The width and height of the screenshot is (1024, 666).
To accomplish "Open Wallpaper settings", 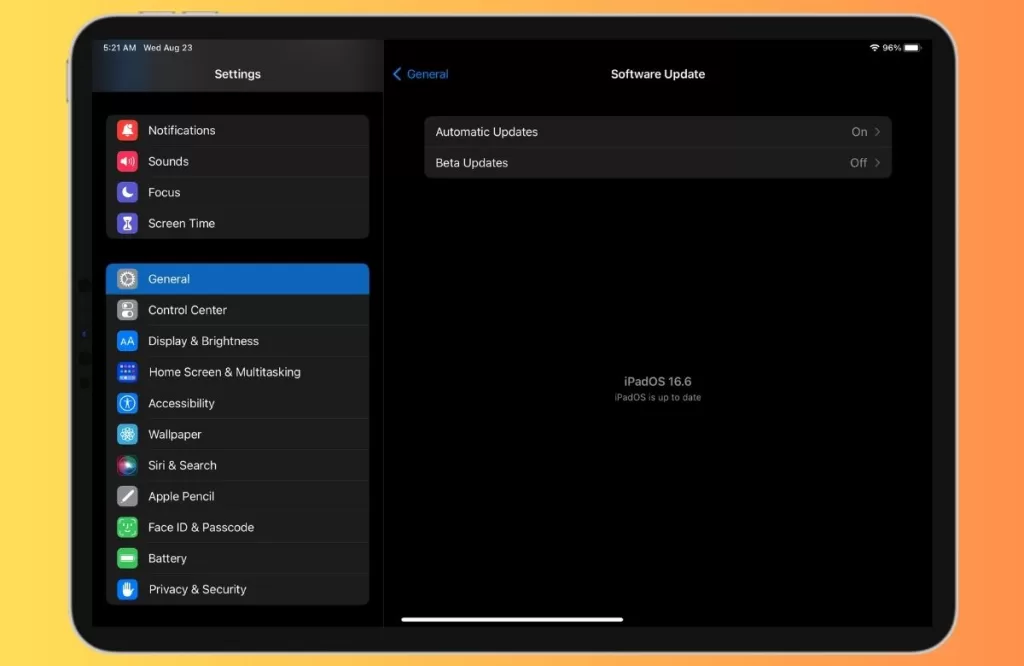I will [238, 434].
